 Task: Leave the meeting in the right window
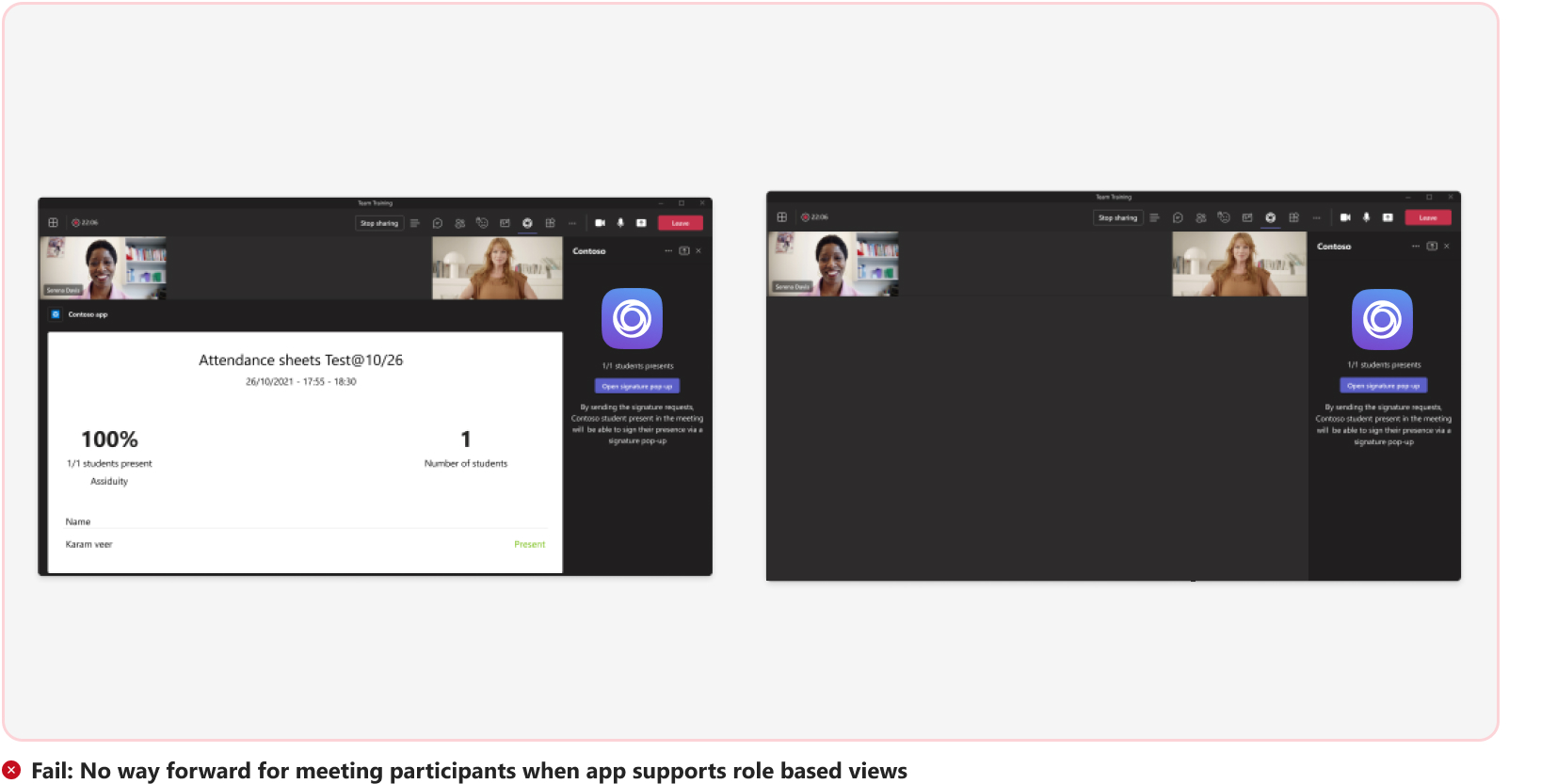click(1428, 217)
